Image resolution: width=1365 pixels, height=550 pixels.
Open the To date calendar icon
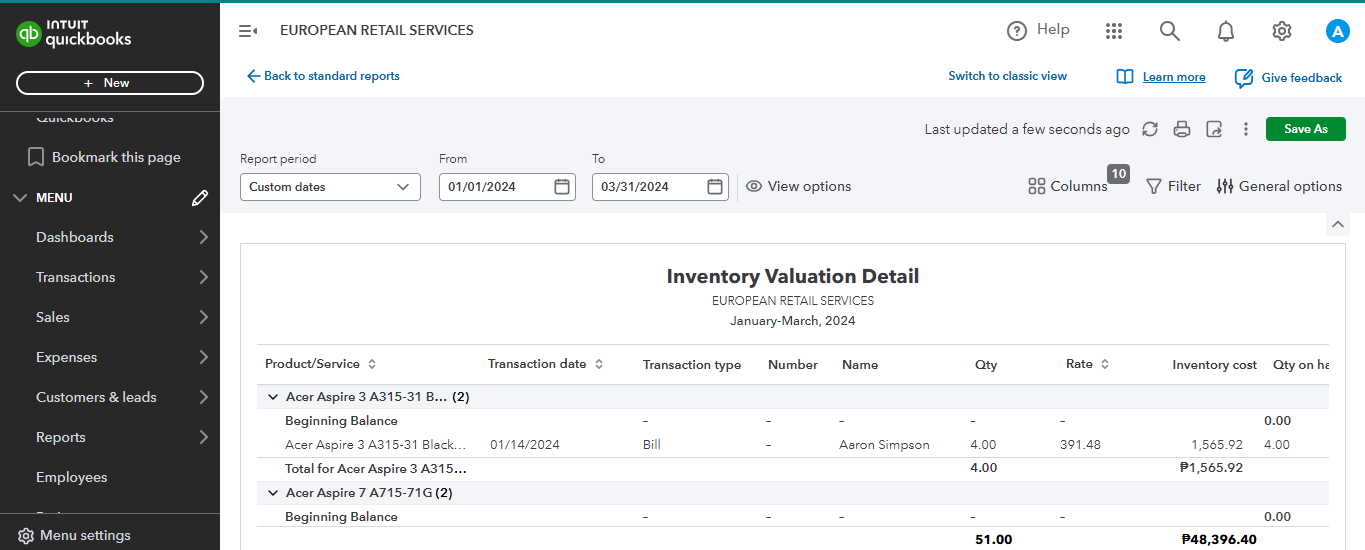coord(715,186)
